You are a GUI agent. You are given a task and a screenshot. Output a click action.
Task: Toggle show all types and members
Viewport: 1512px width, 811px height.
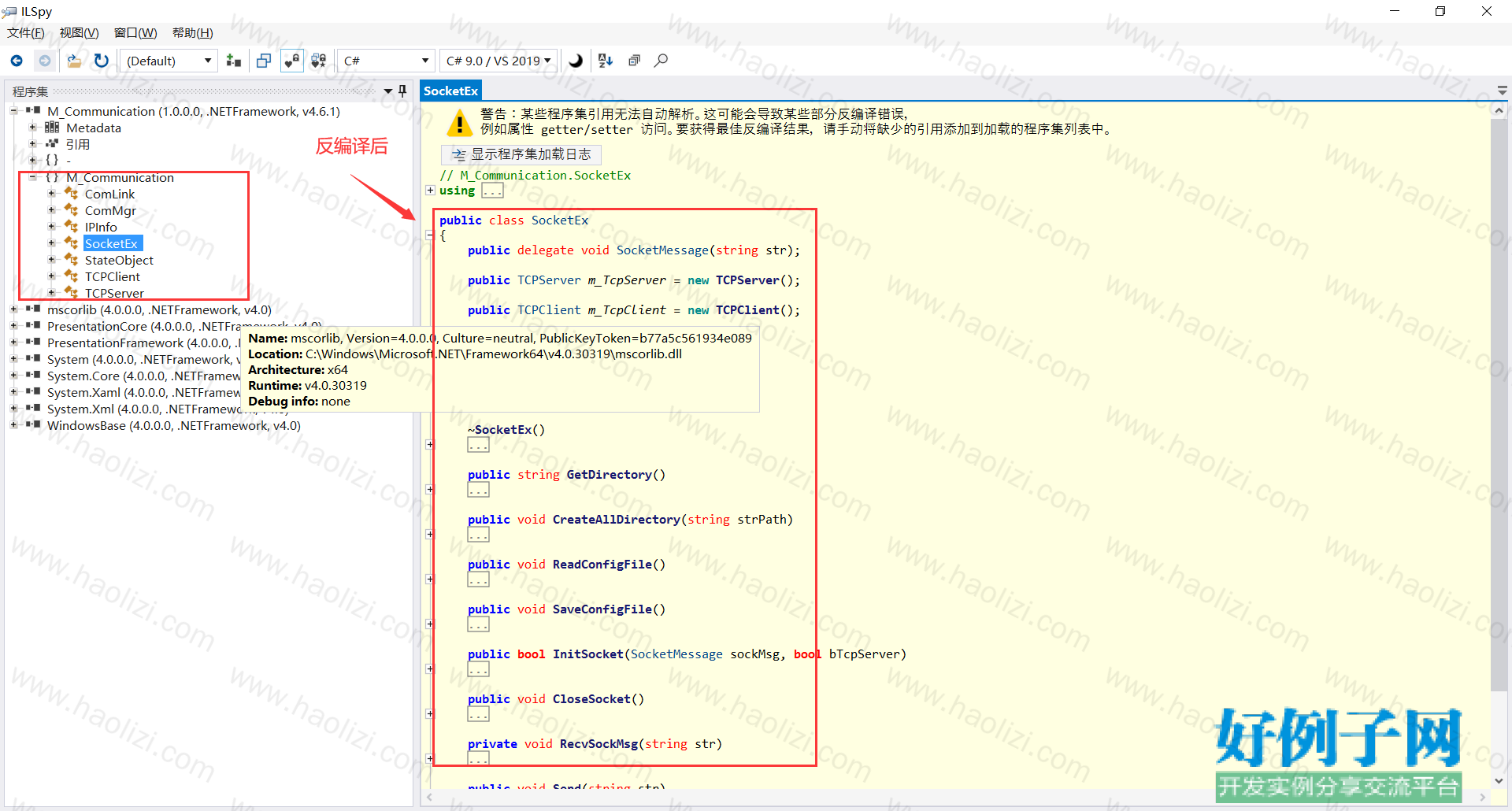[319, 61]
